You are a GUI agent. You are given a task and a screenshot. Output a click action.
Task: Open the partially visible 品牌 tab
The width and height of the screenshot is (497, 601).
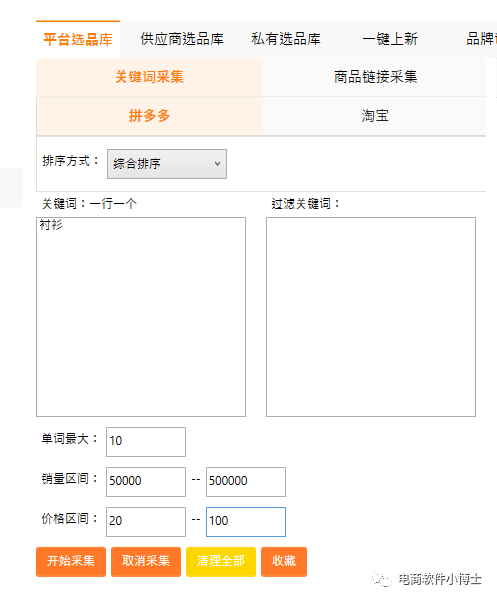click(481, 39)
